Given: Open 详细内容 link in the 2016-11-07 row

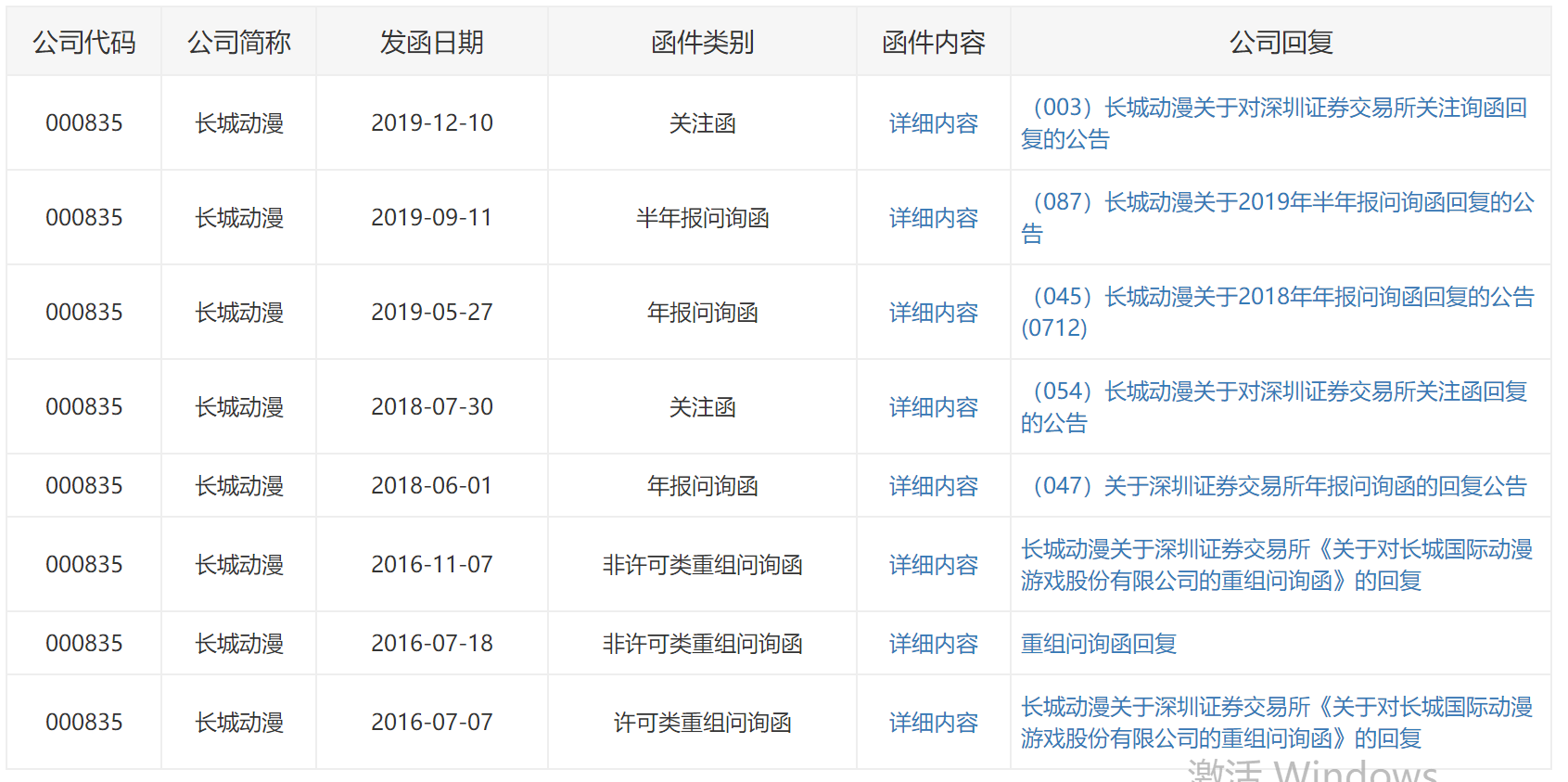Looking at the screenshot, I should 933,565.
